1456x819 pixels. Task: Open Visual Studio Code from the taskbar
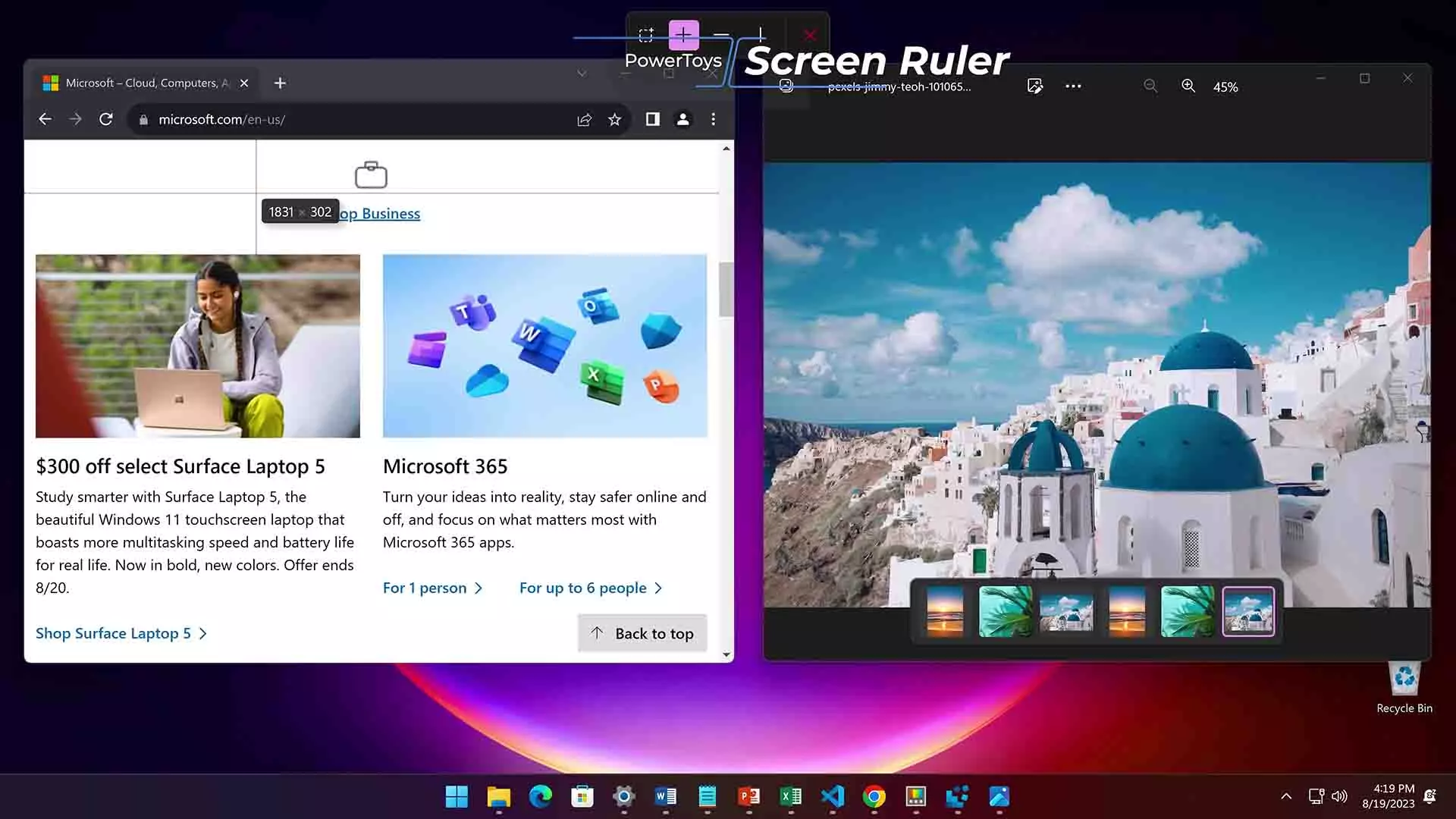tap(833, 796)
